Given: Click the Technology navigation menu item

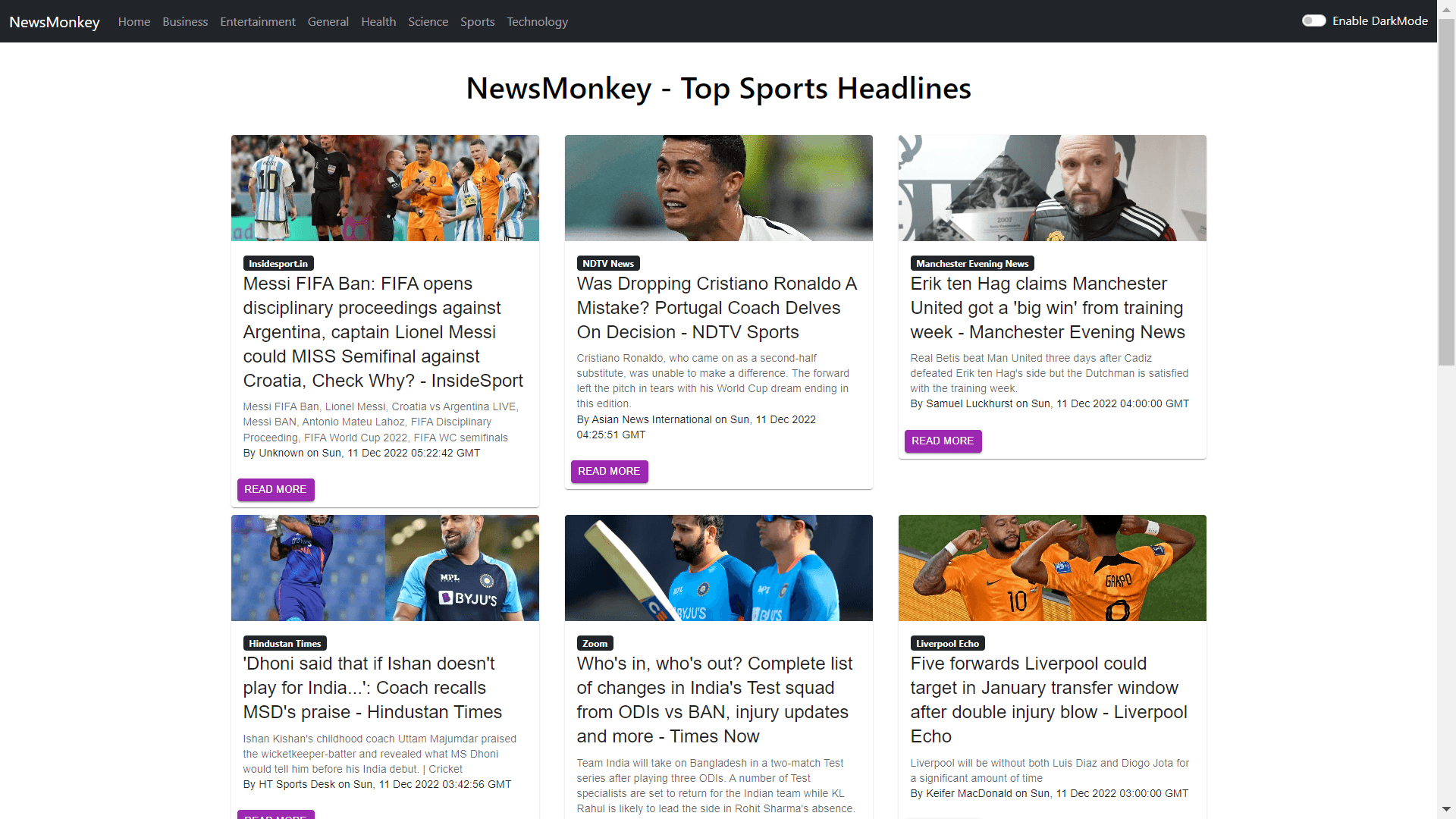Looking at the screenshot, I should (536, 21).
